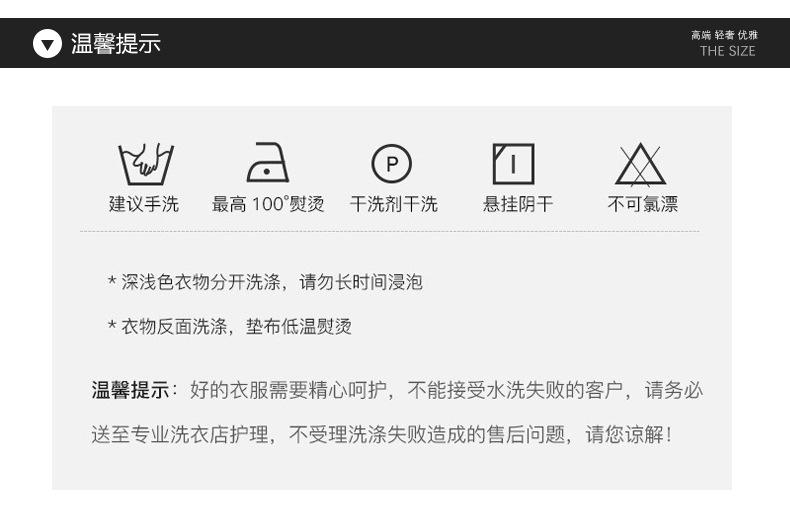Click THE SIZE text in header
Screen dimensions: 790x524
tap(727, 51)
